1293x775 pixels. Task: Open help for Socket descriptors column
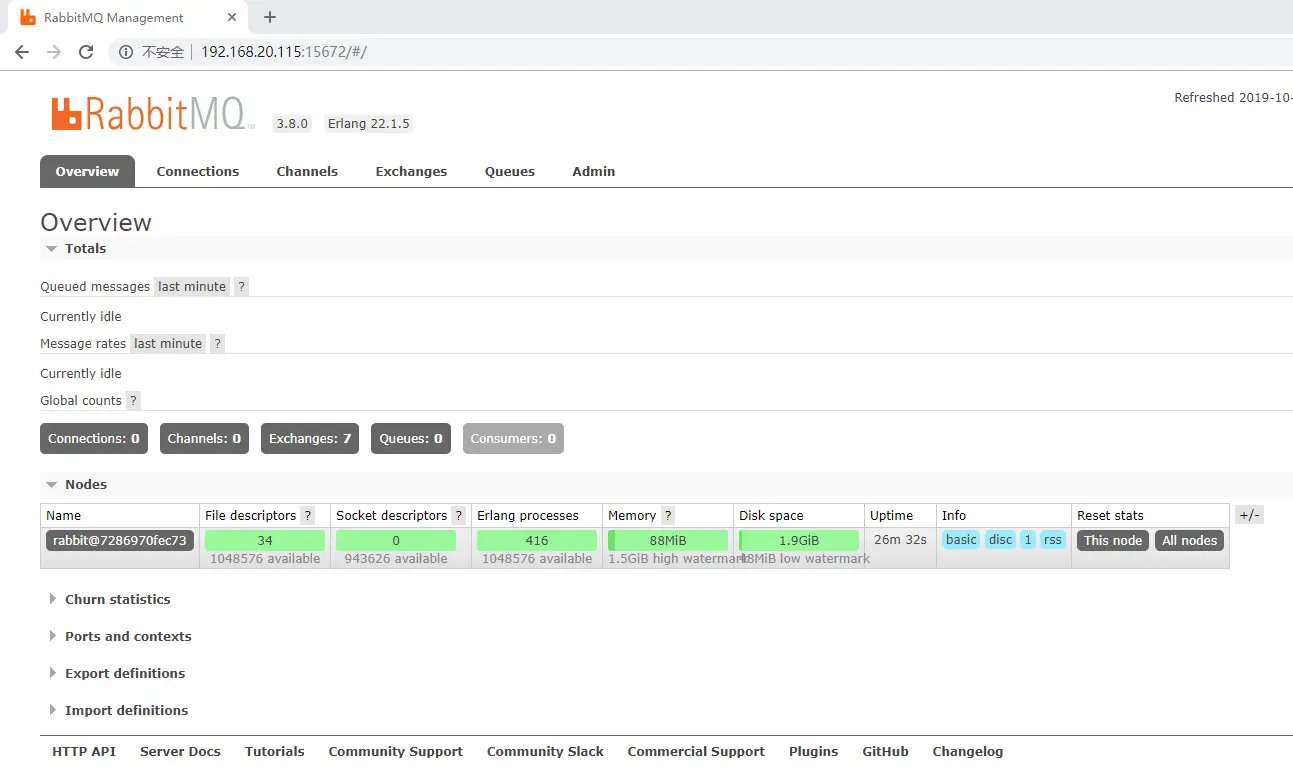458,516
